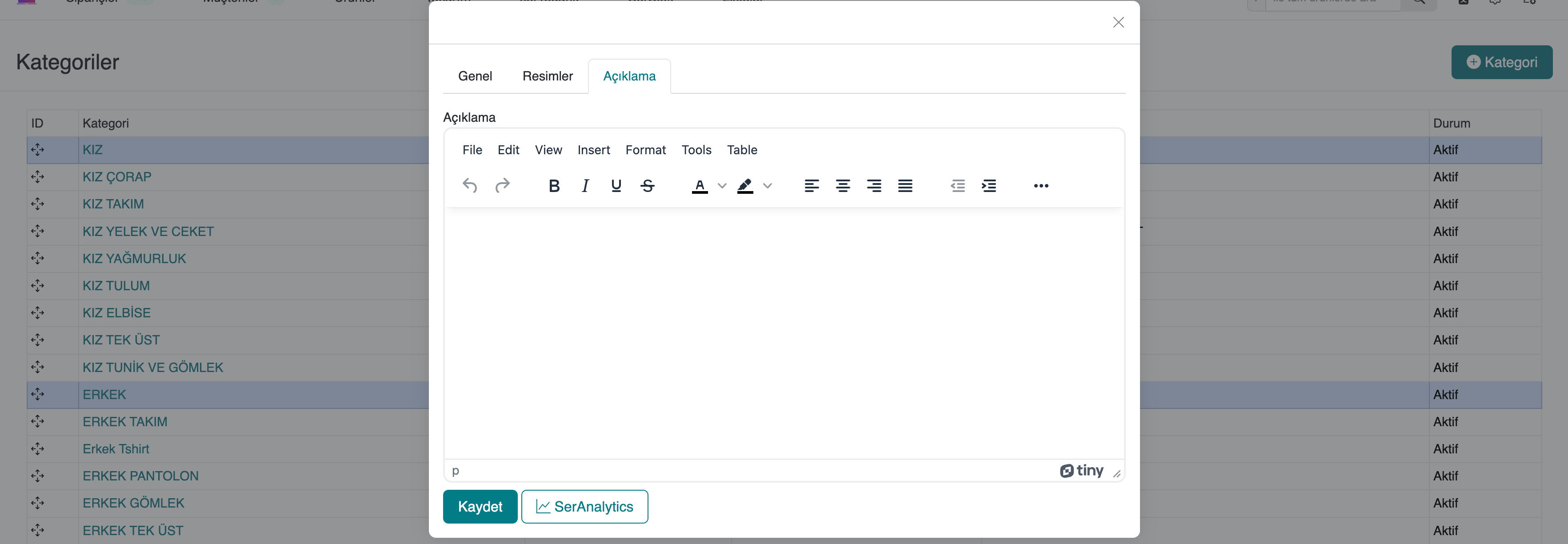Click the Kaydet button
Screen dimensions: 1568x544
click(480, 506)
